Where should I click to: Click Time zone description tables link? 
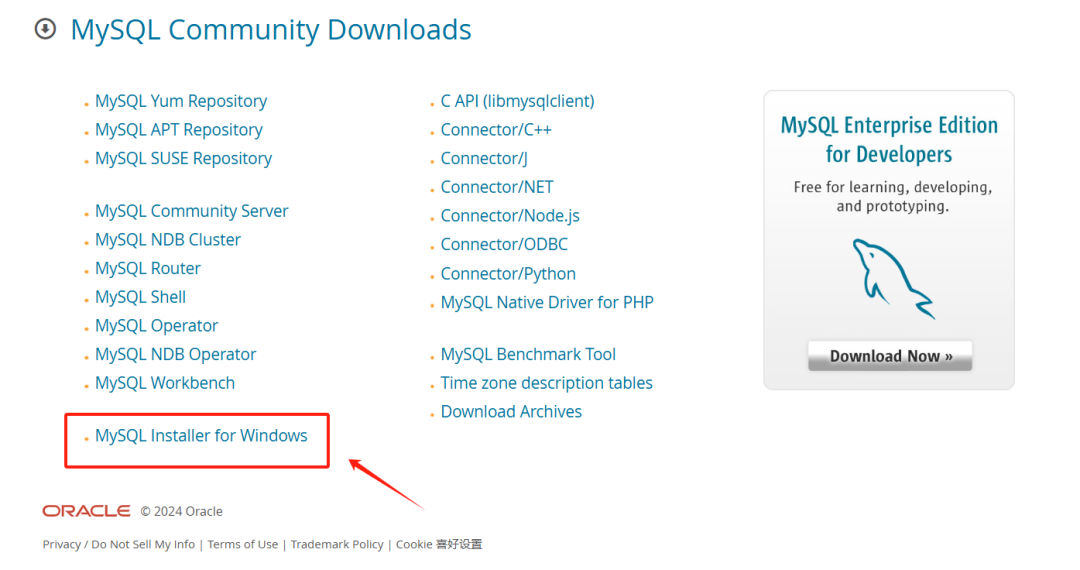click(x=546, y=383)
